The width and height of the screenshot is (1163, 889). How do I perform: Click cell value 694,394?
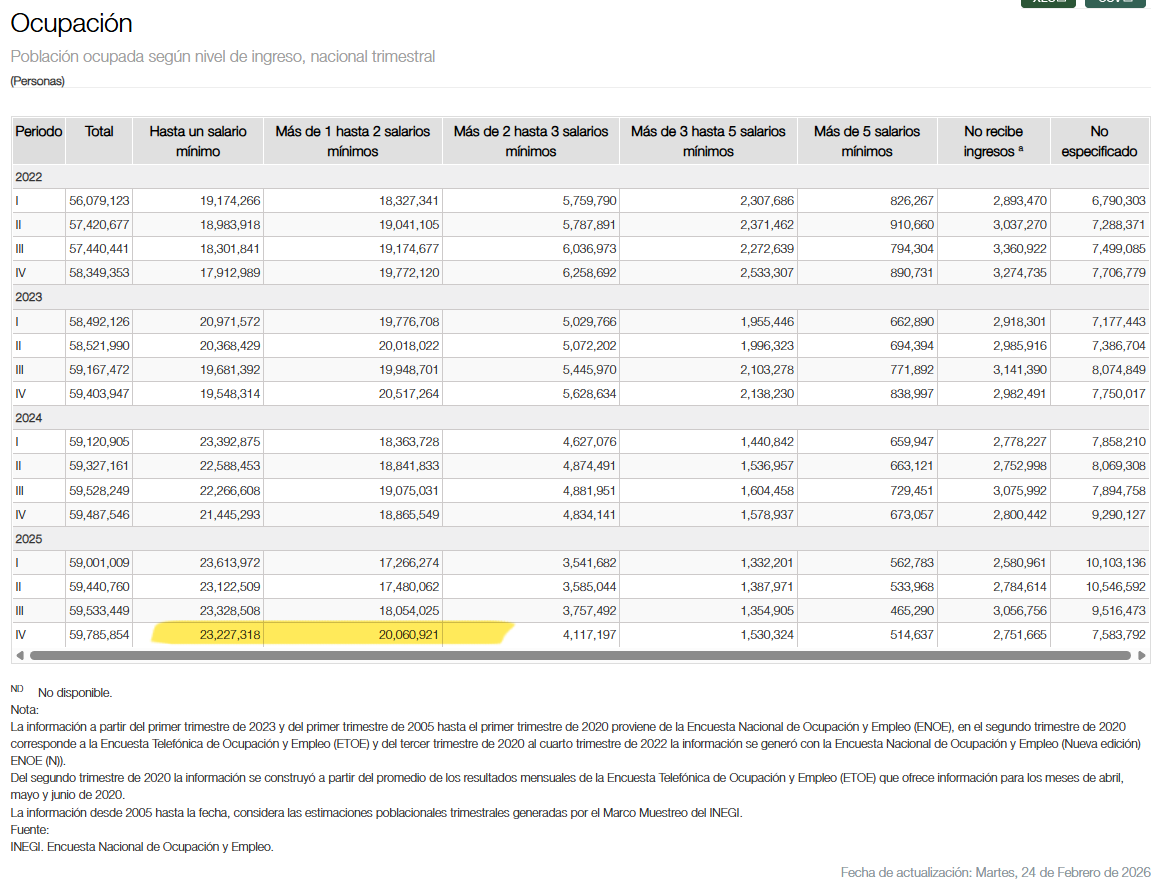(x=912, y=346)
